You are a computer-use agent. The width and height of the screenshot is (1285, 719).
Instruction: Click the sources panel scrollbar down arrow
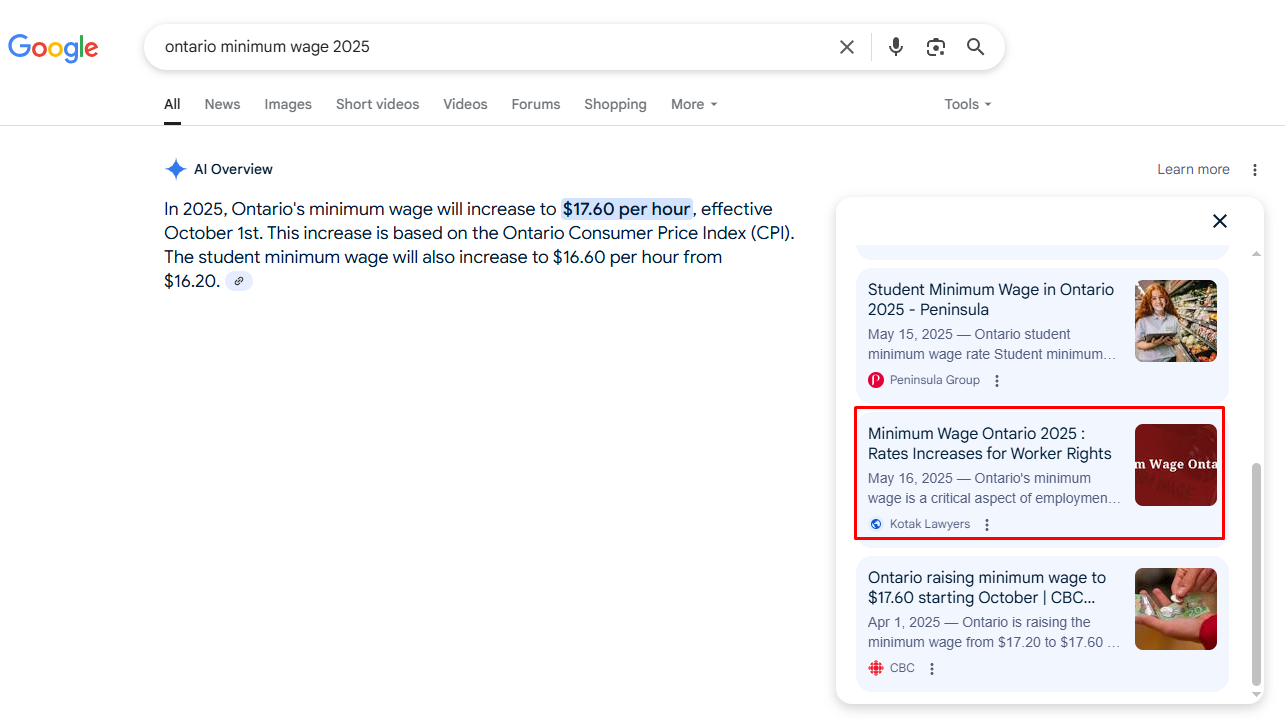pos(1257,694)
